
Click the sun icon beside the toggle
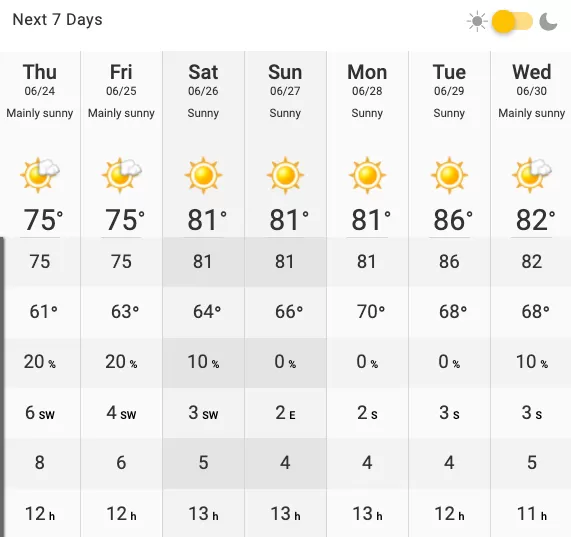click(x=477, y=21)
